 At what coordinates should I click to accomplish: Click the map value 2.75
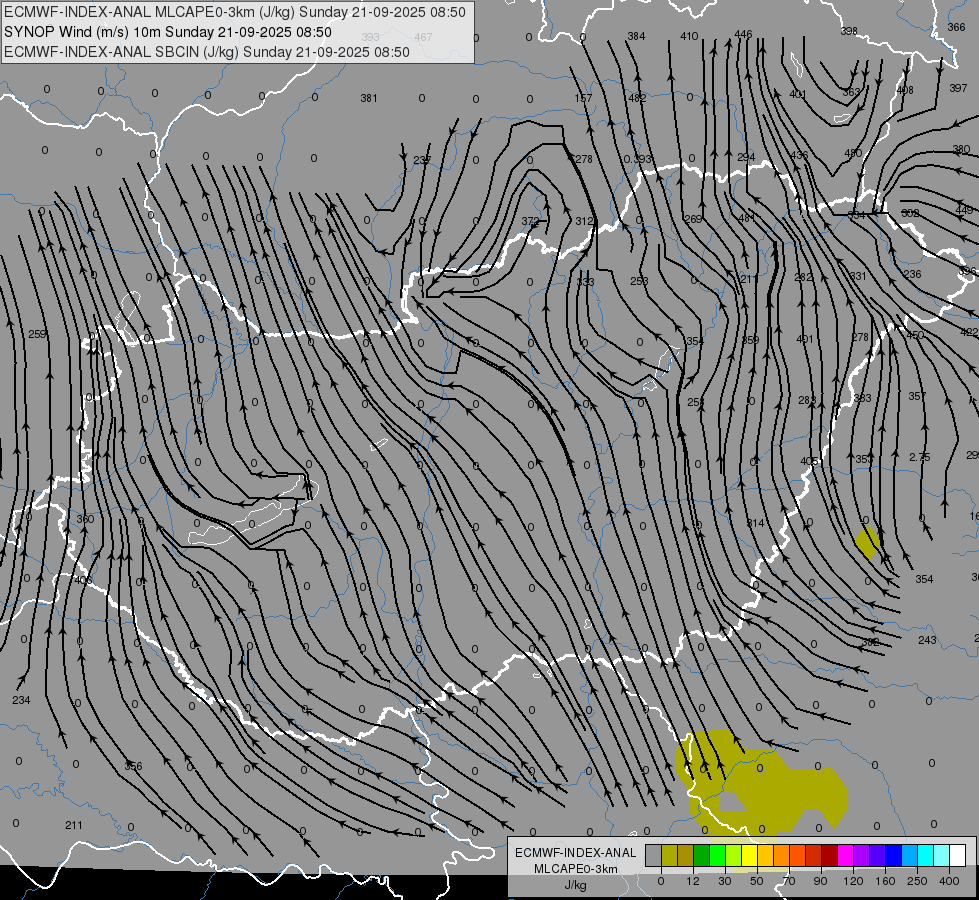pyautogui.click(x=920, y=457)
